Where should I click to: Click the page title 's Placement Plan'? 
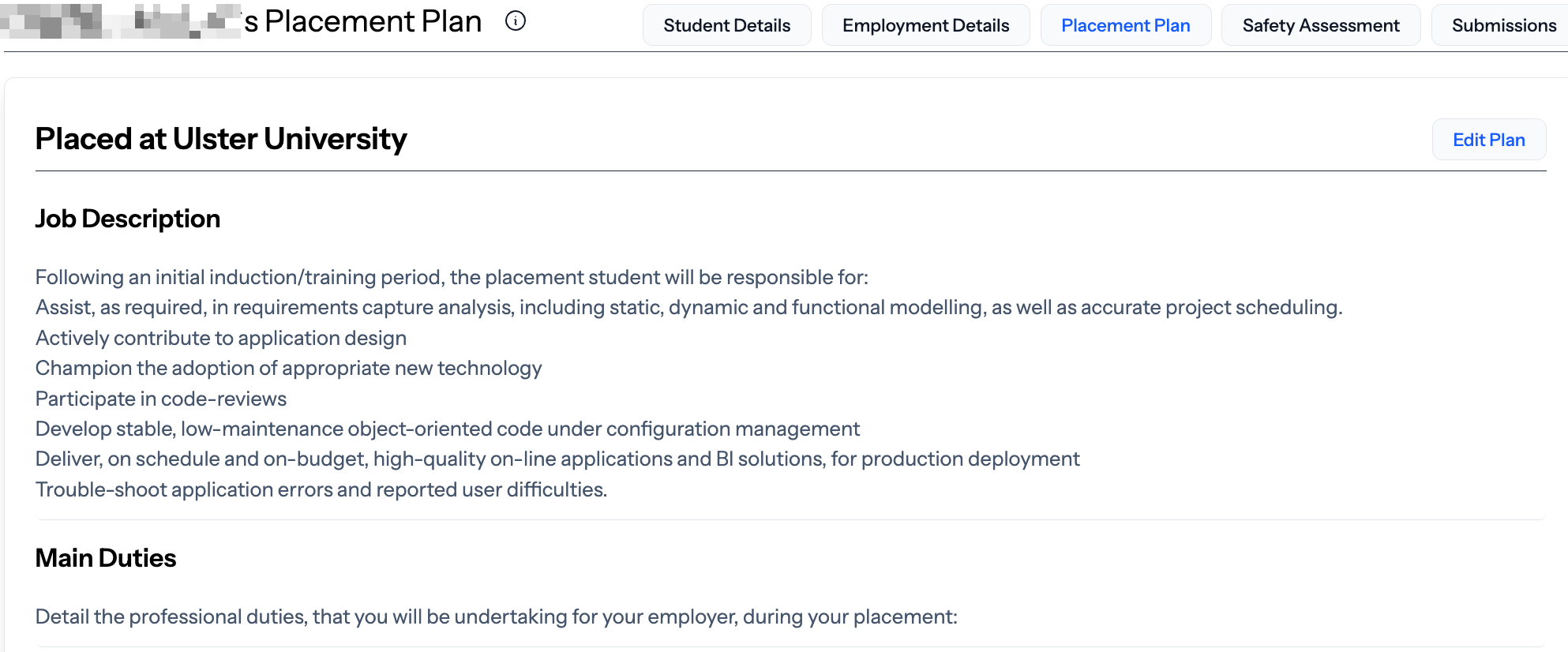click(x=363, y=21)
